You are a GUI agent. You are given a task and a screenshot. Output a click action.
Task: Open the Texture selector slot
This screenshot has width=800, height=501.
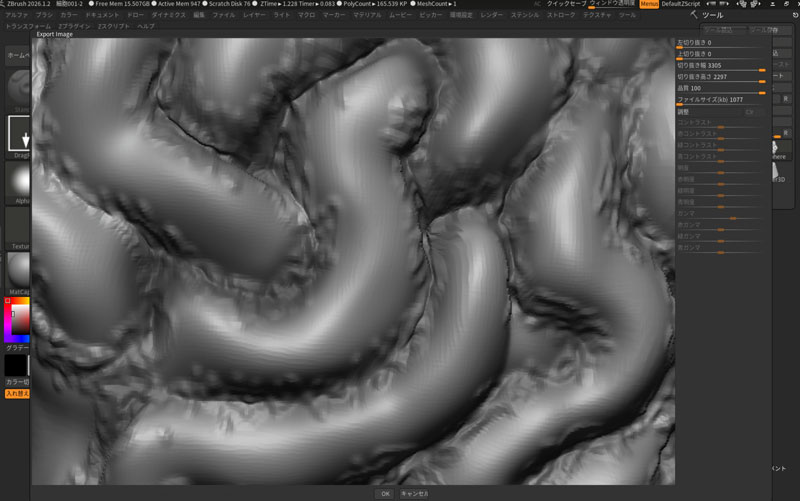coord(19,229)
